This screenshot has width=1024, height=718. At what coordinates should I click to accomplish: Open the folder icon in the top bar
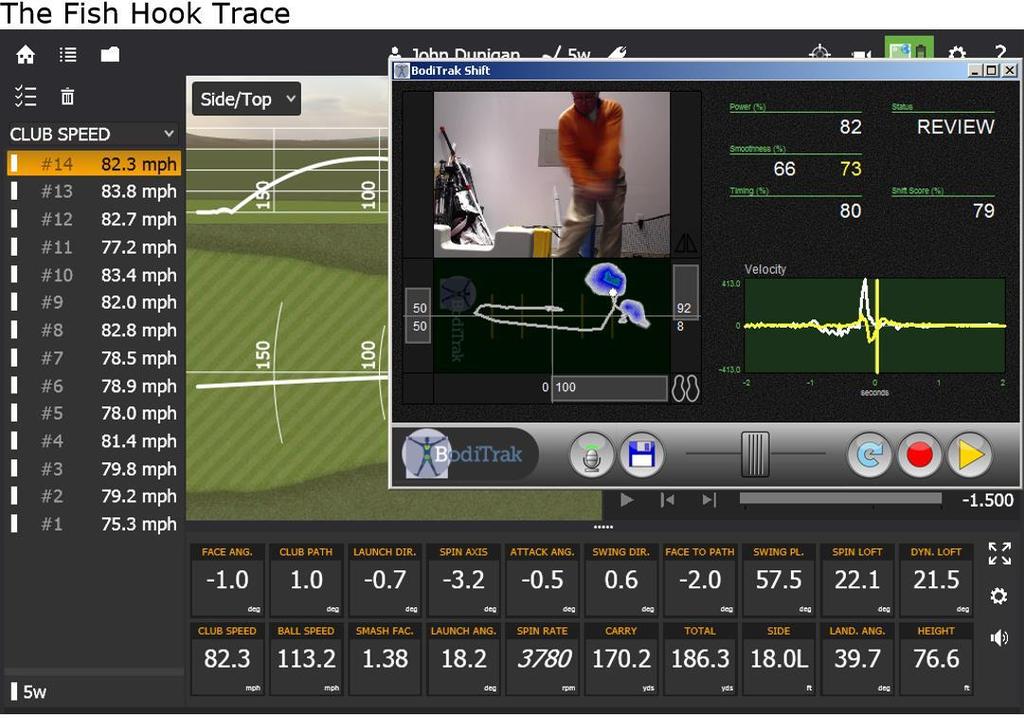110,55
